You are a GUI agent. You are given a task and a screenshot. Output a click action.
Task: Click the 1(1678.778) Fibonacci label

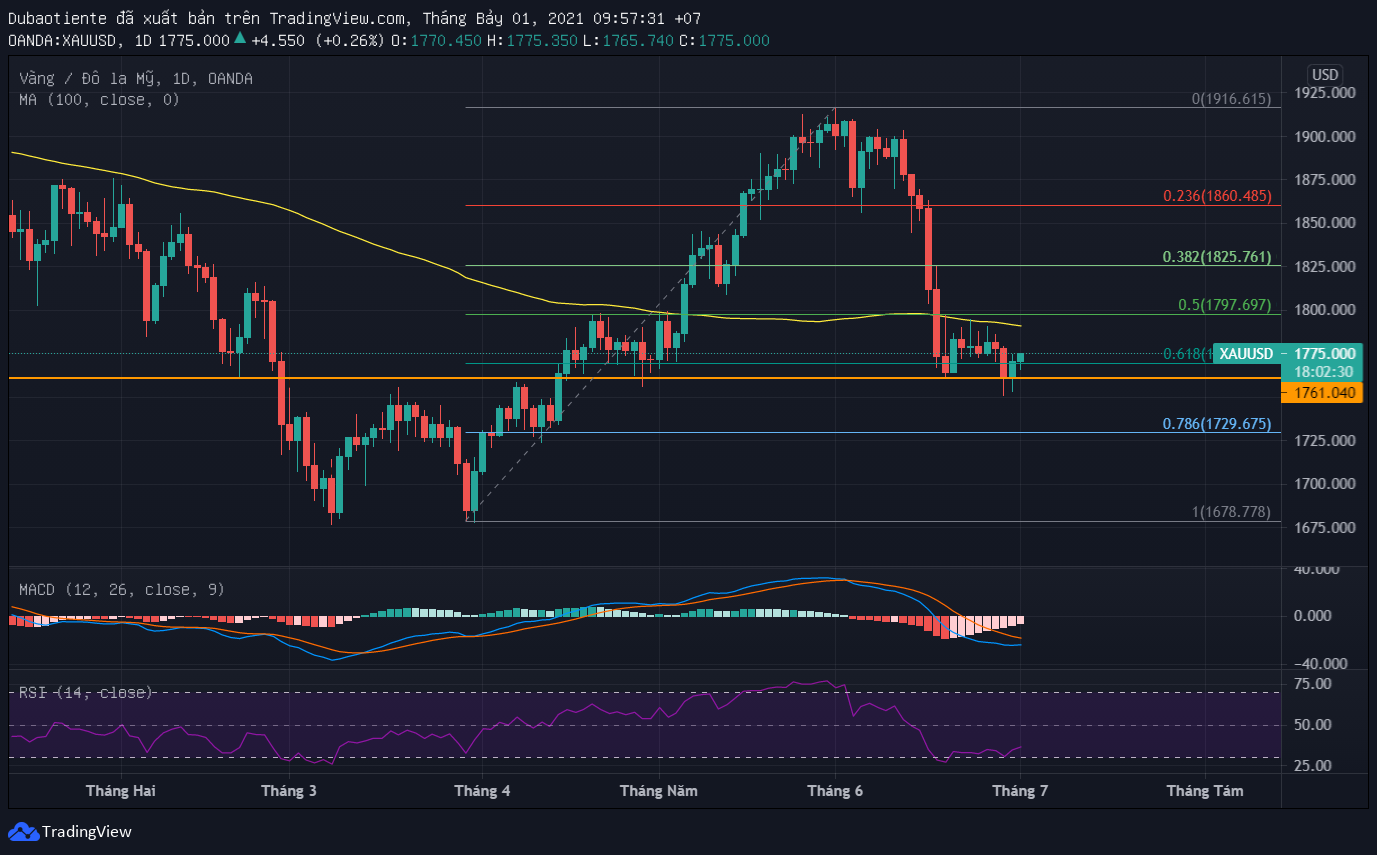(1230, 512)
